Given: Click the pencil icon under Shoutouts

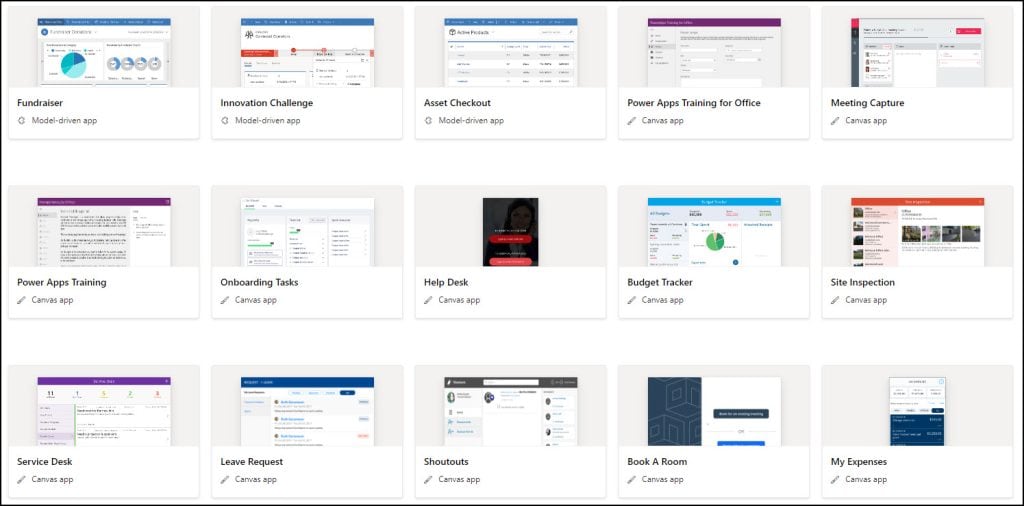Looking at the screenshot, I should (x=428, y=480).
